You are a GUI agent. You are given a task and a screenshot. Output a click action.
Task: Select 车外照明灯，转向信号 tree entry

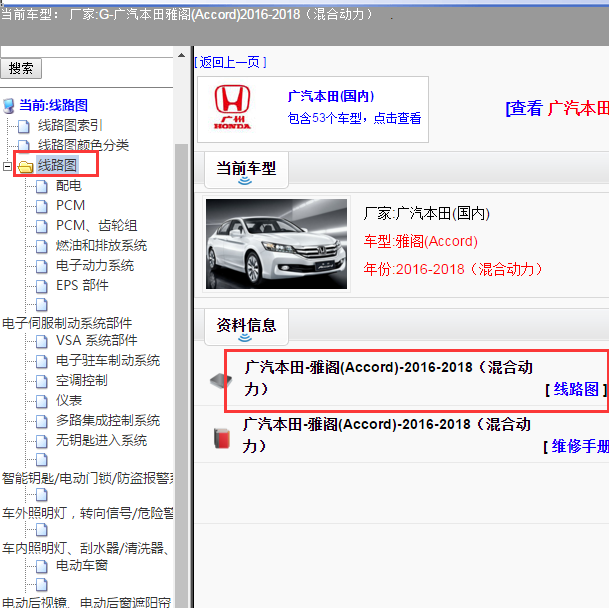[87, 513]
